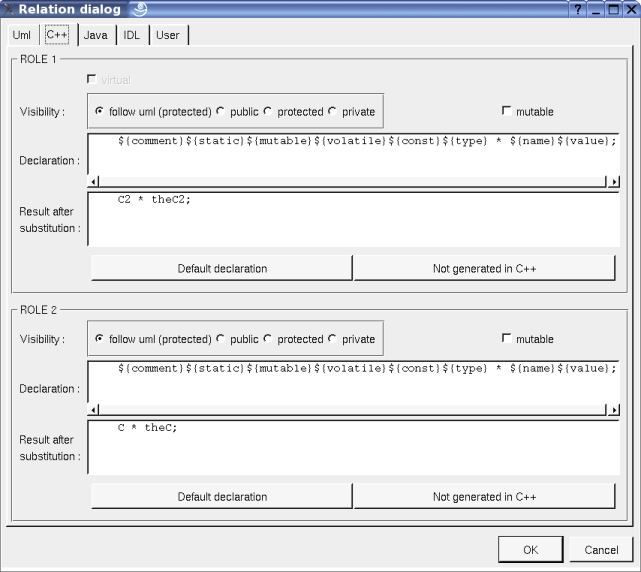Click the Role 1 declaration horizontal scrollbar track

[x=352, y=182]
